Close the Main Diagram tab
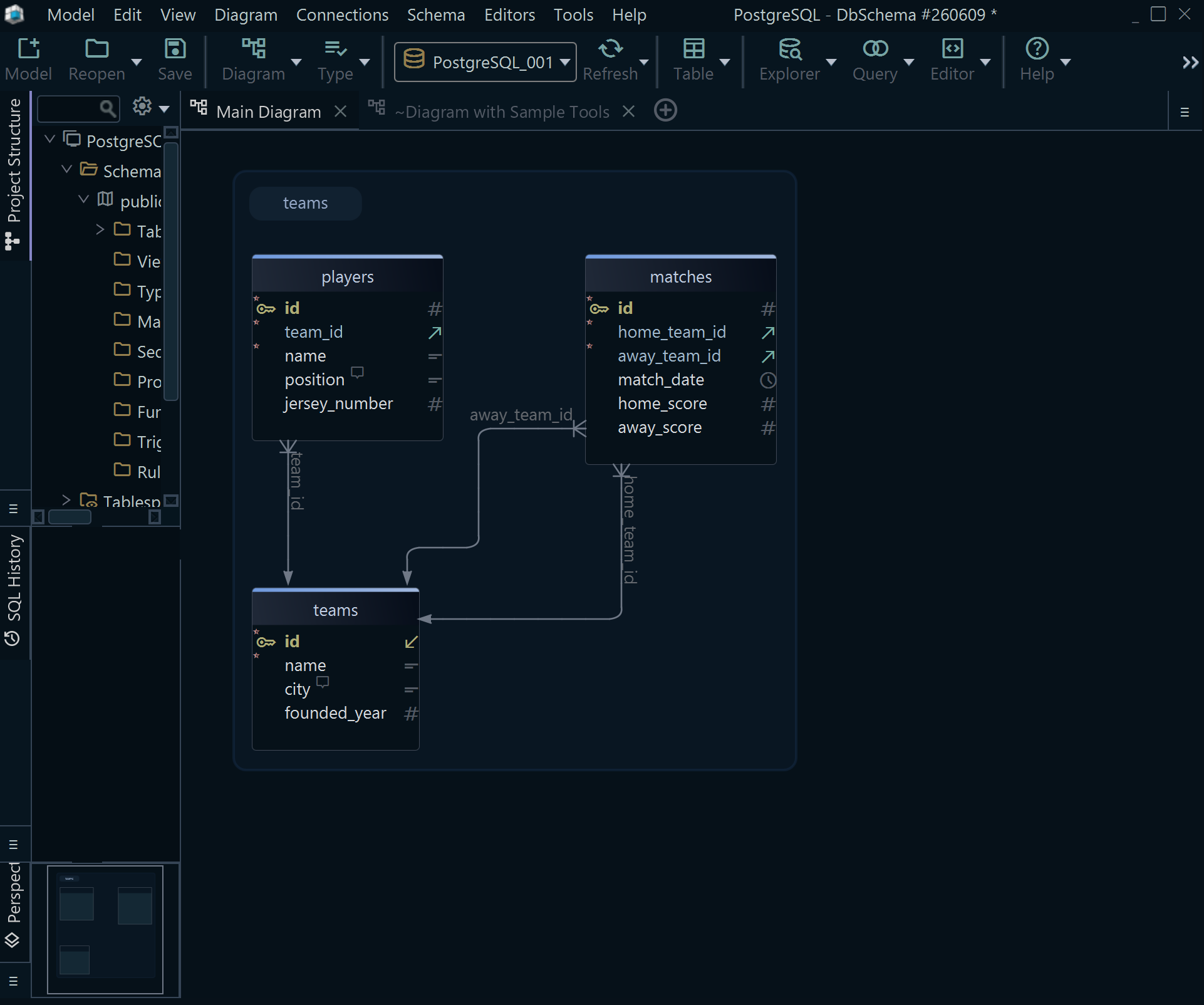 tap(340, 112)
